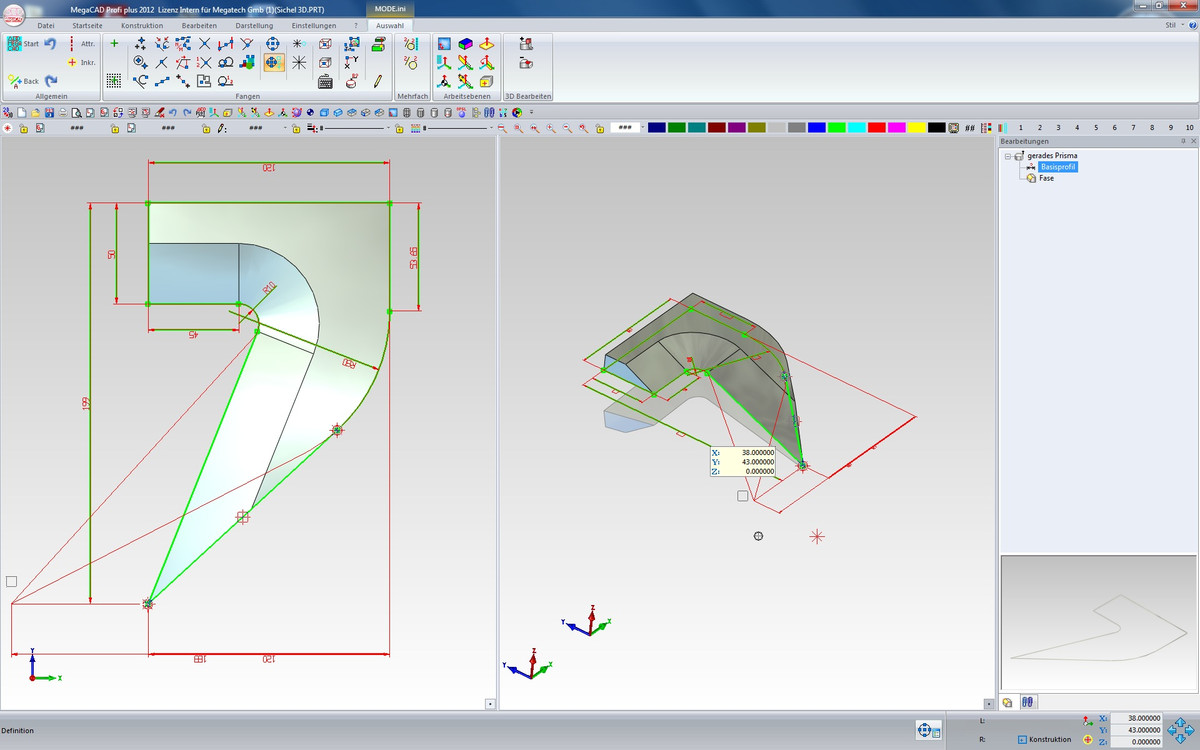1200x750 pixels.
Task: Click the keyboard input snap icon
Action: pyautogui.click(x=325, y=81)
